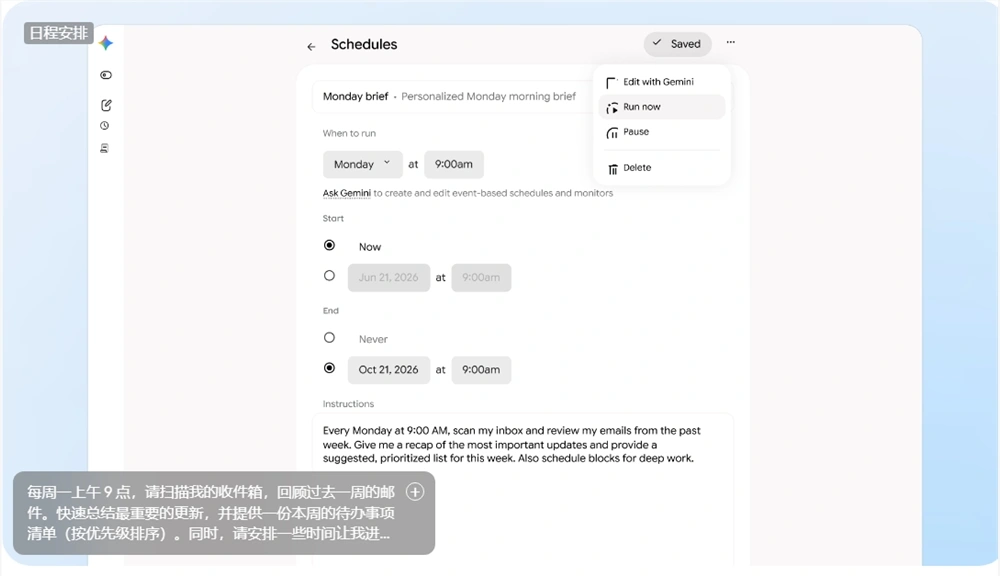Image resolution: width=1000 pixels, height=576 pixels.
Task: Click the 9:00am run time field
Action: click(453, 165)
